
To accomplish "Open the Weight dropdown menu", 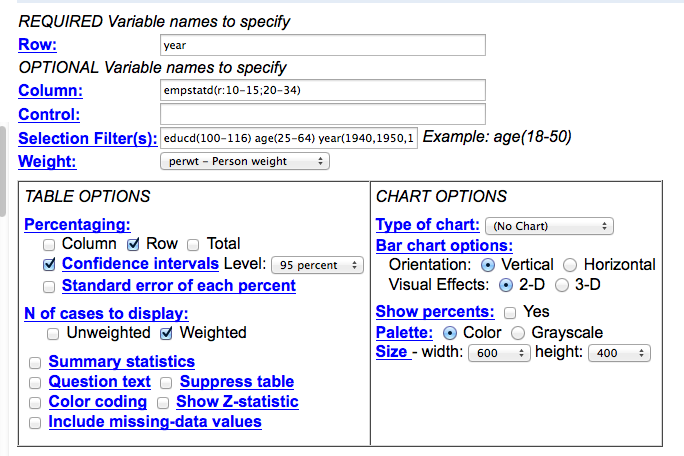I will pos(245,161).
